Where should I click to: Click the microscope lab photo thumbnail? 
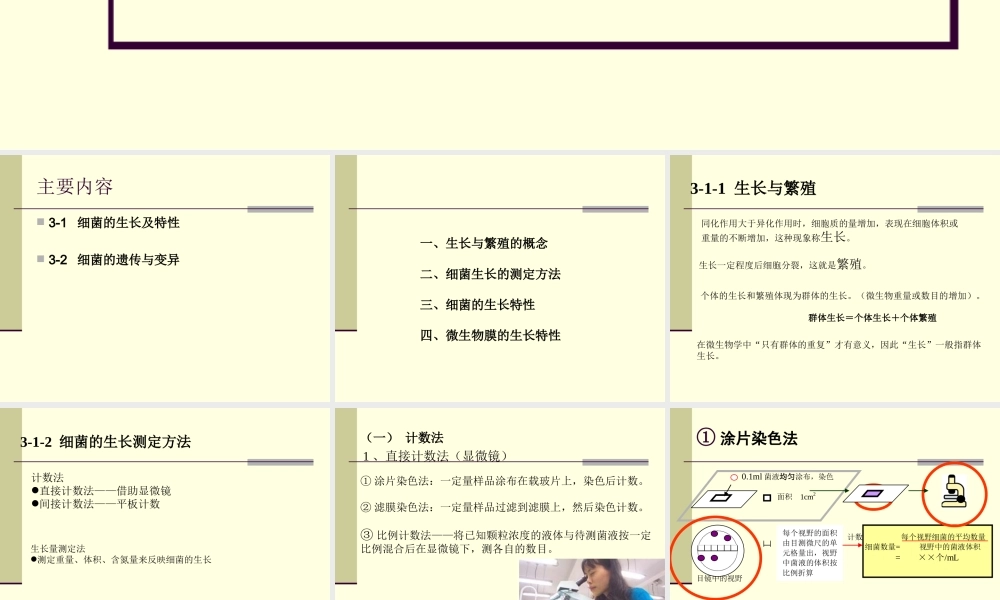coord(590,580)
